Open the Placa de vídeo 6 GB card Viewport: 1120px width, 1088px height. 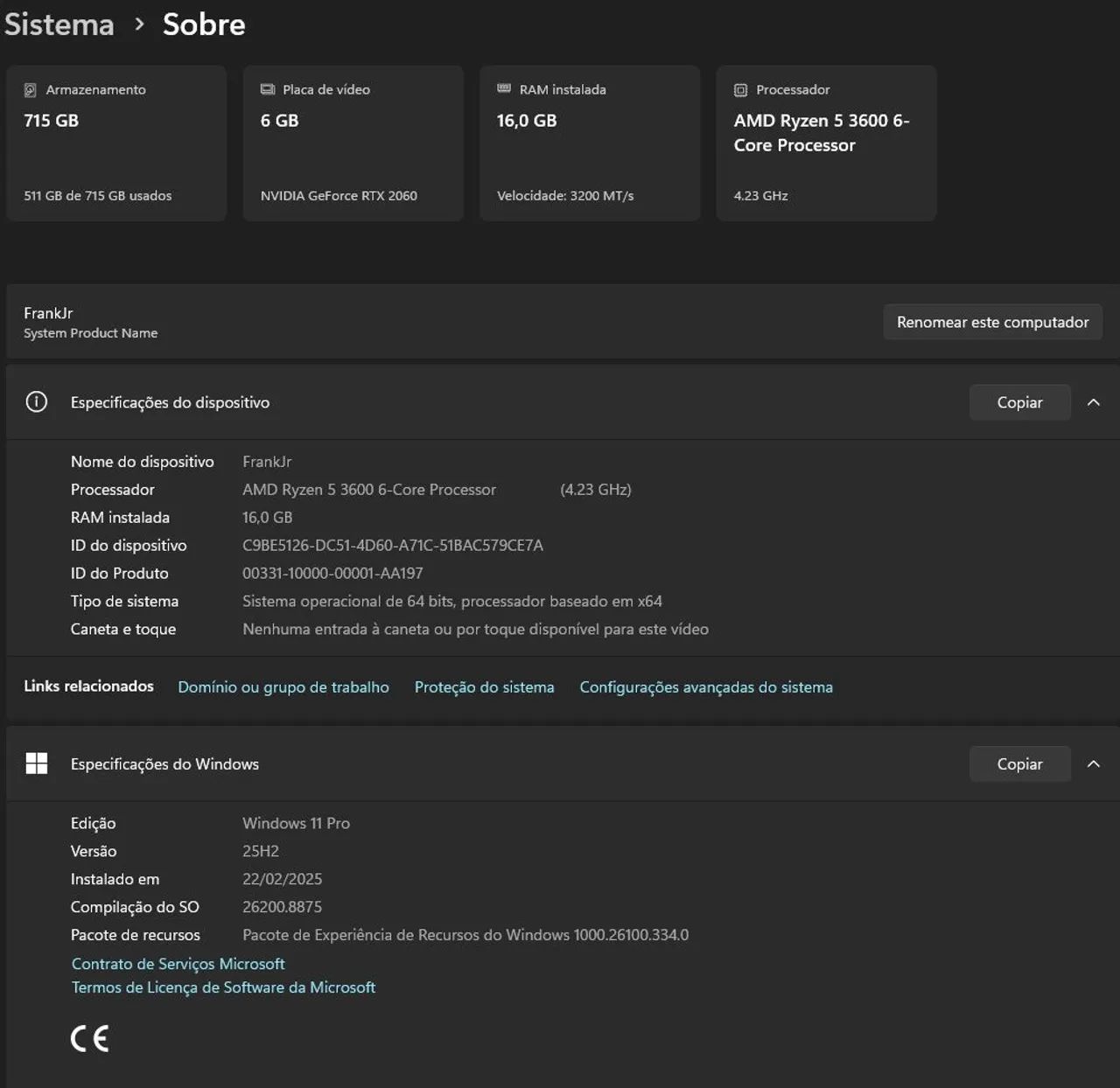point(353,143)
